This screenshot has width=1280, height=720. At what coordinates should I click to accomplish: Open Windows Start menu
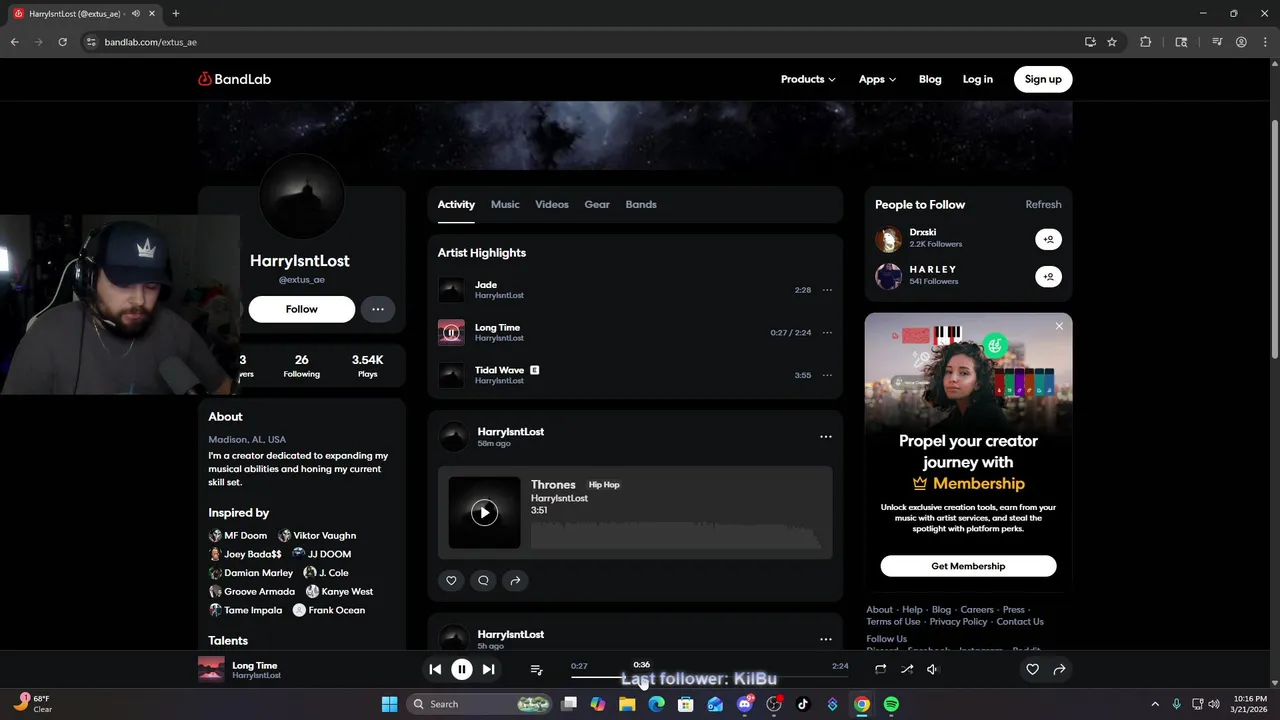pos(389,704)
